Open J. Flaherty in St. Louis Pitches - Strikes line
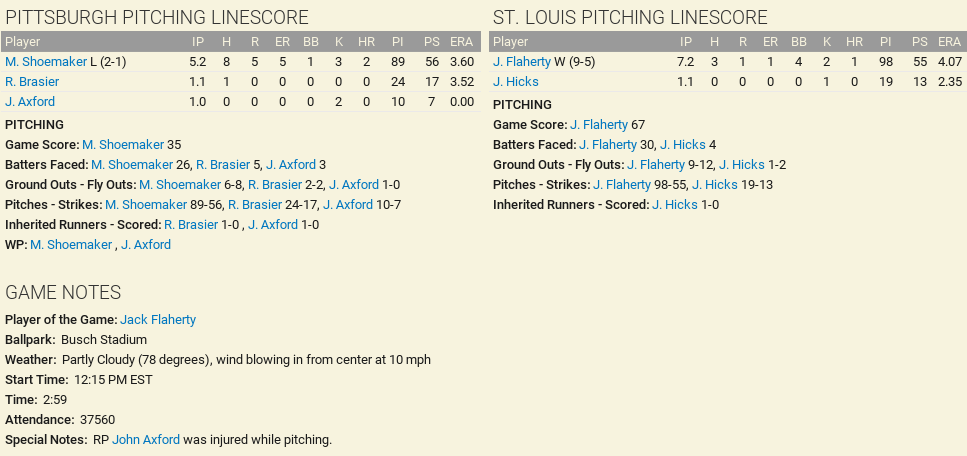The image size is (967, 456). coord(622,185)
